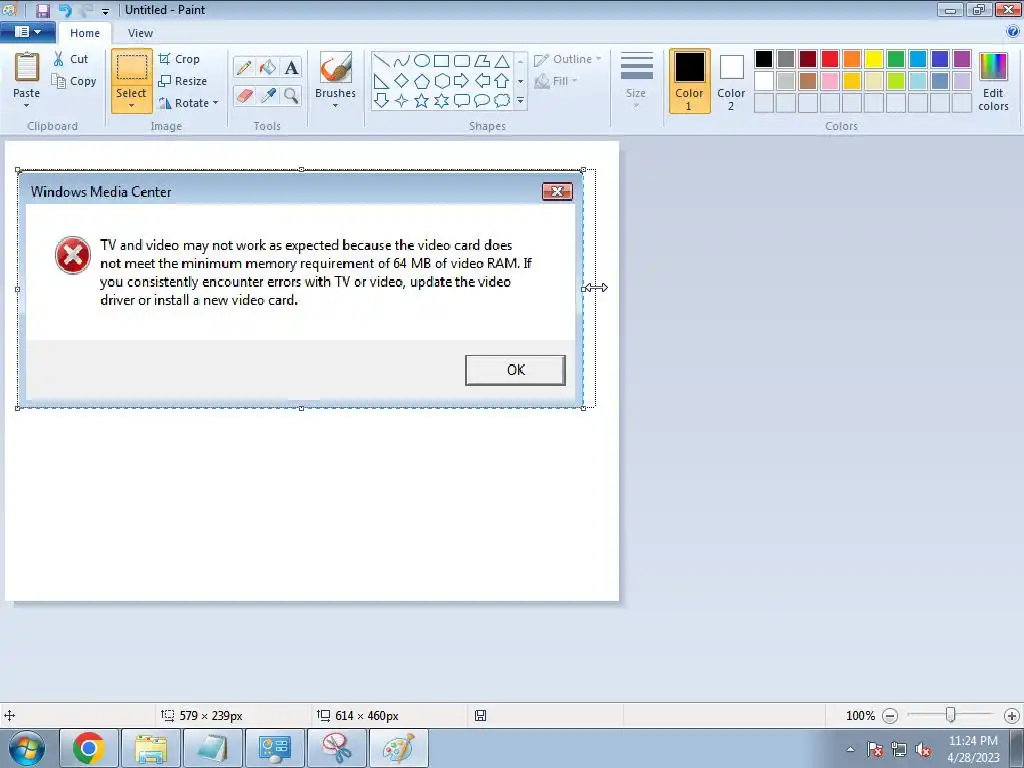This screenshot has width=1024, height=768.
Task: Choose the Hexagon shape
Action: coord(441,81)
